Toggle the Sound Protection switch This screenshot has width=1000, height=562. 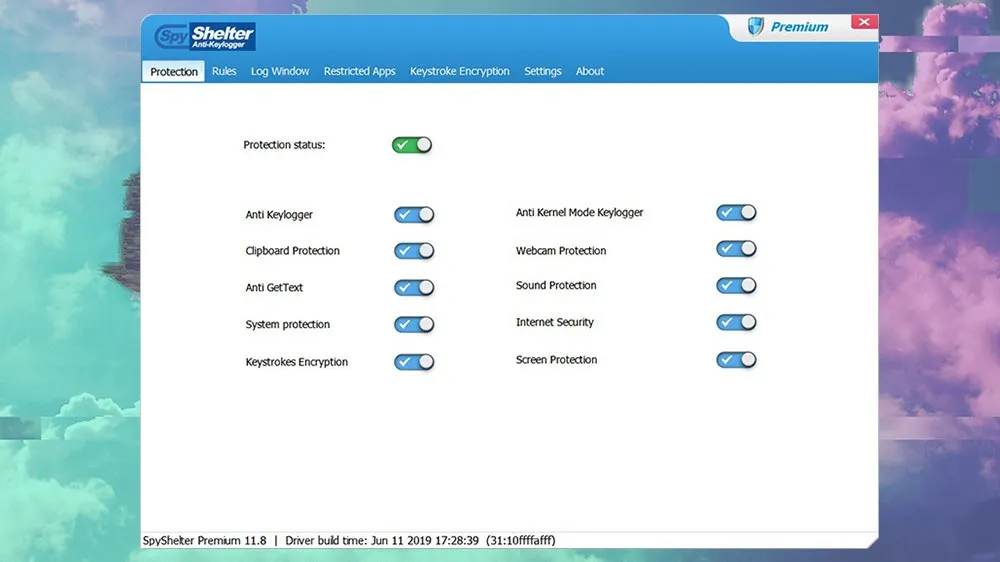736,286
